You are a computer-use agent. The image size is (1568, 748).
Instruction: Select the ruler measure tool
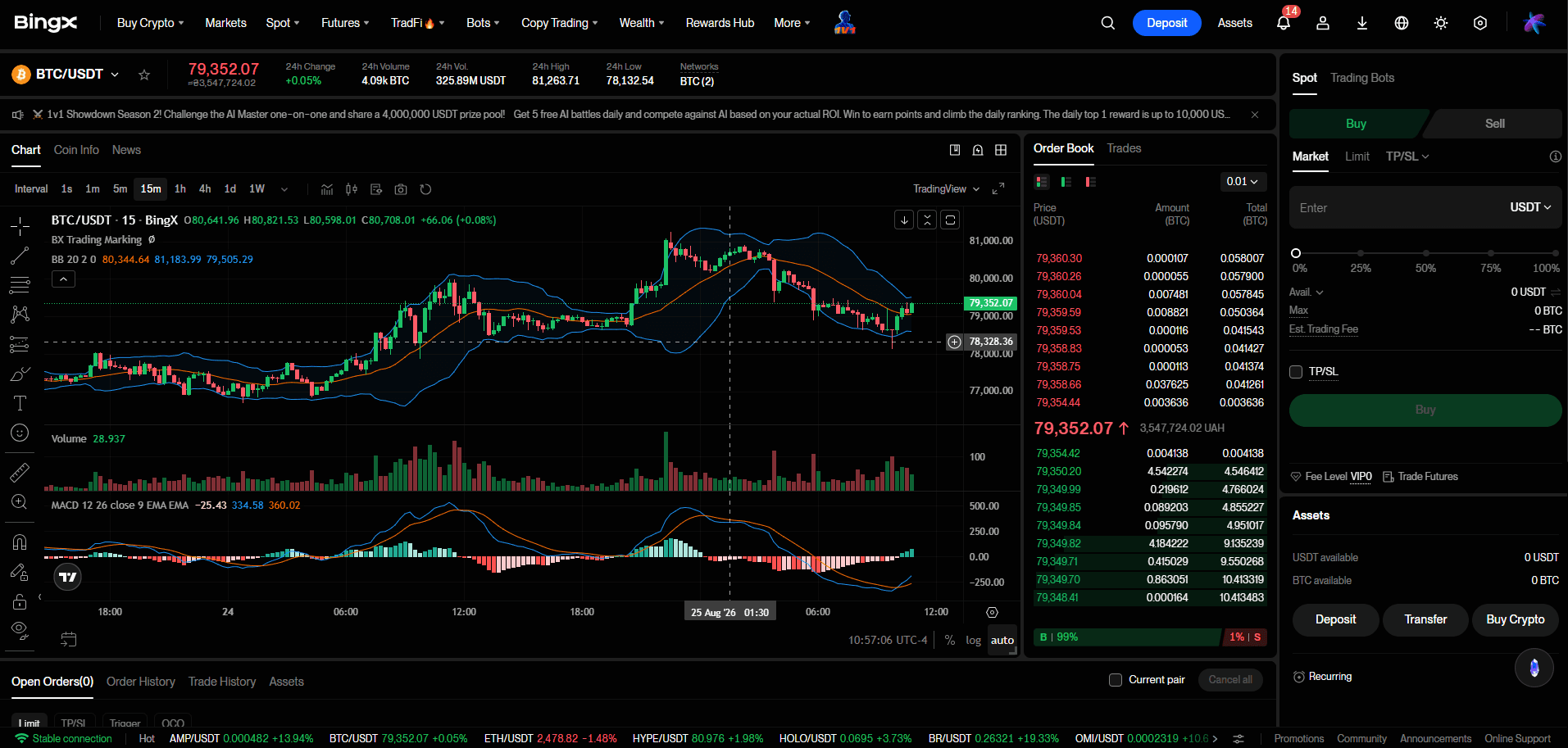coord(20,472)
